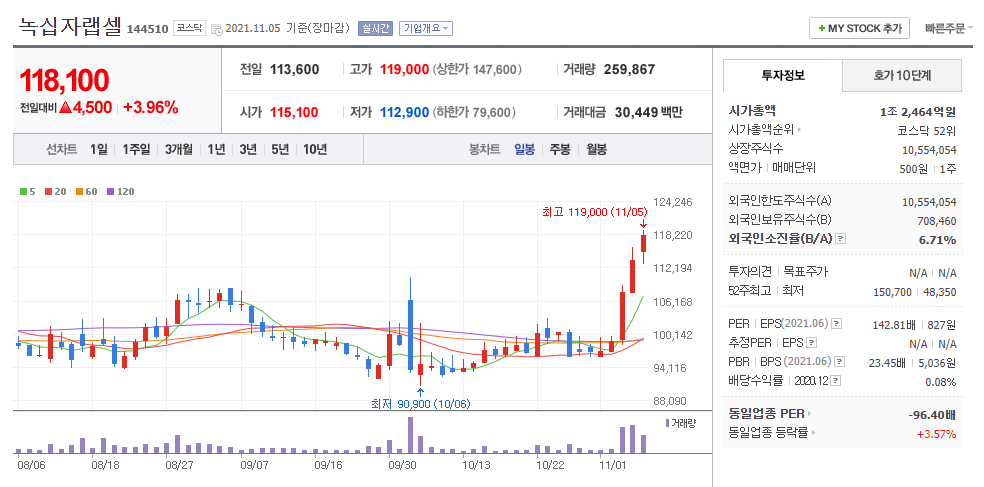
Task: Click the +3.96% change percentage
Action: (x=151, y=107)
